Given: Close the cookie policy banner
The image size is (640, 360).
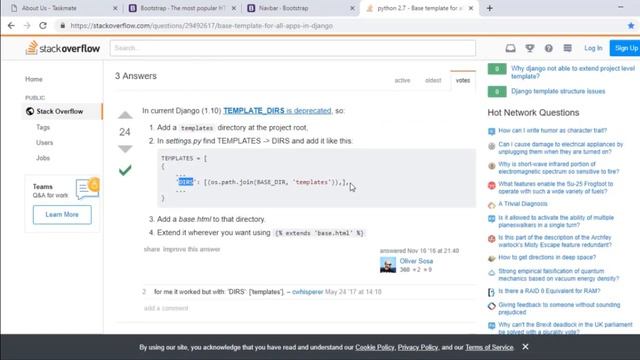Looking at the screenshot, I should point(525,347).
